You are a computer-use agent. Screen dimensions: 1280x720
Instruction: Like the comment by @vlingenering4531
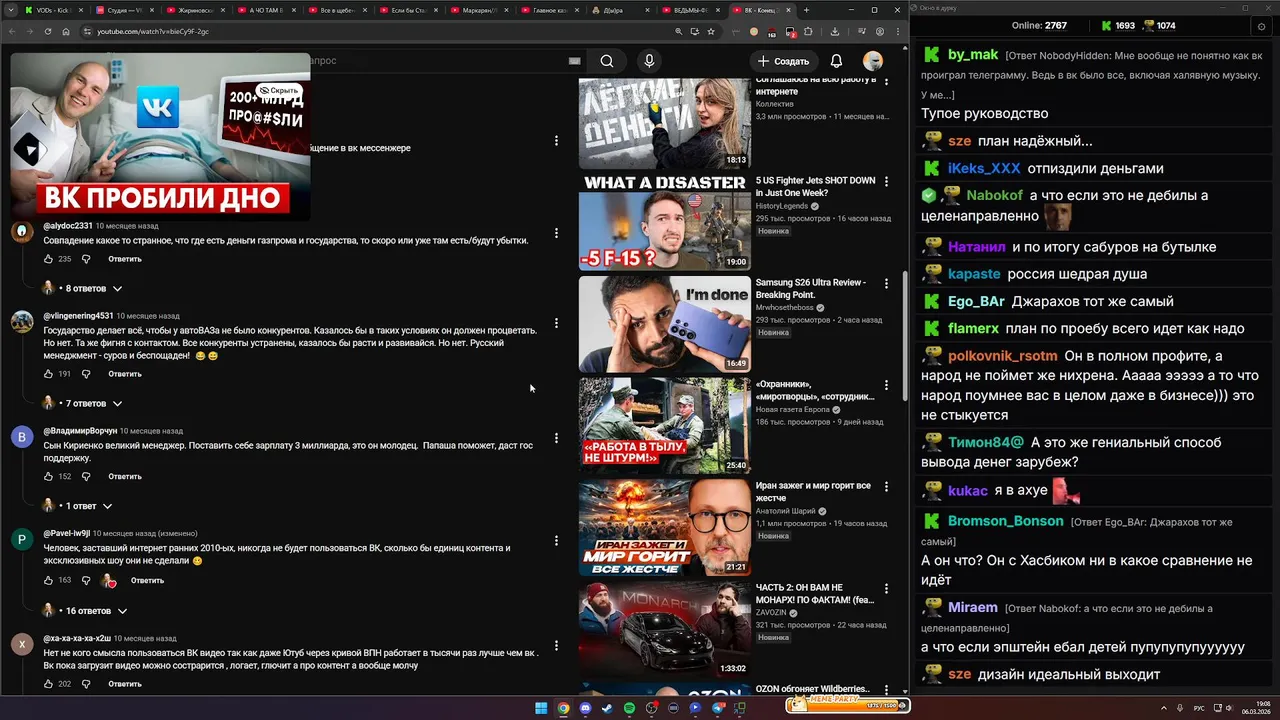(x=48, y=374)
